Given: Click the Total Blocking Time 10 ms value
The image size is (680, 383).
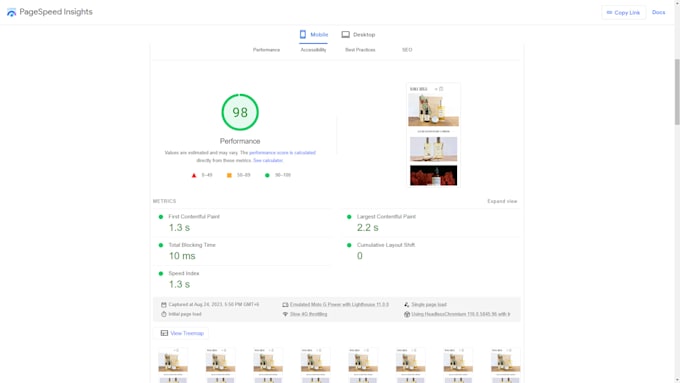Looking at the screenshot, I should pyautogui.click(x=182, y=256).
